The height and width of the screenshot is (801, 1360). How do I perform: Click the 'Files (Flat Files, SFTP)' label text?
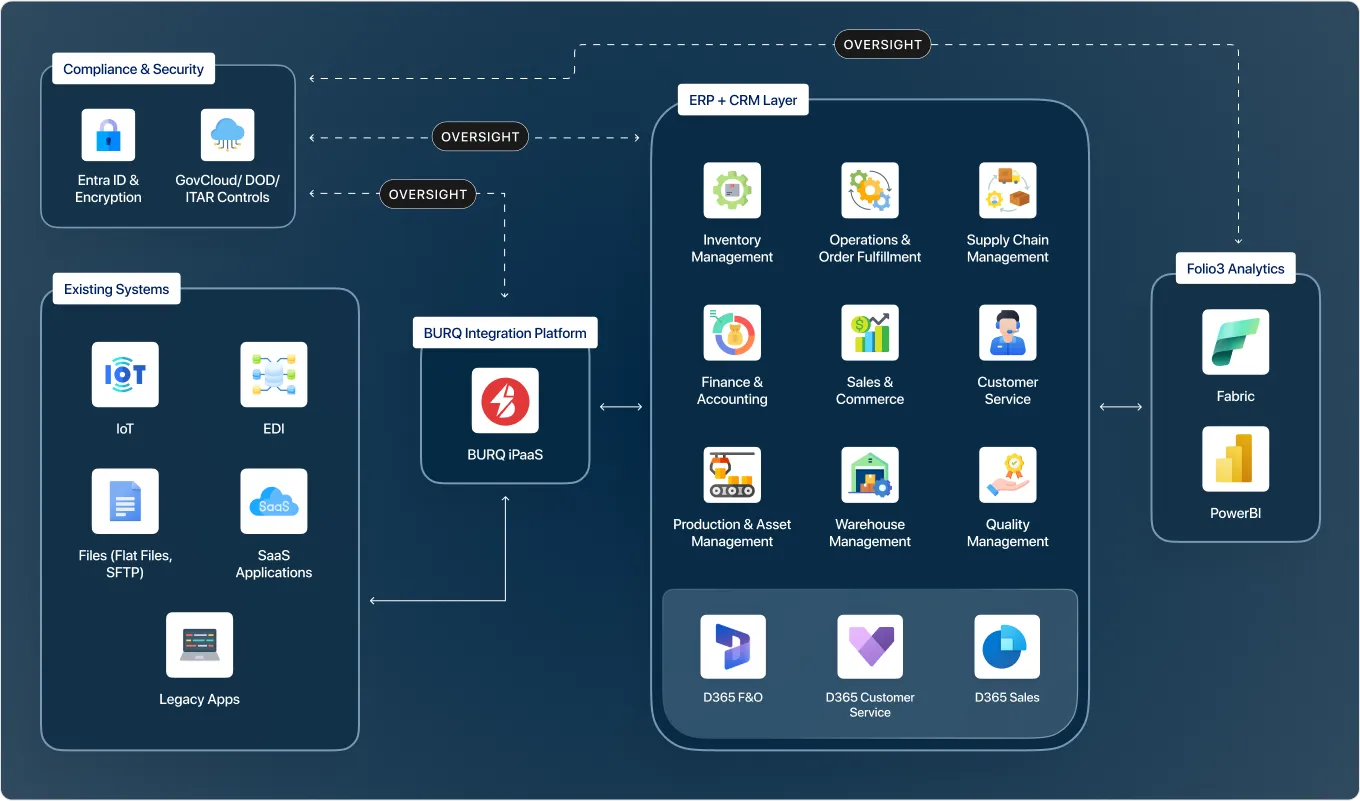pyautogui.click(x=125, y=564)
